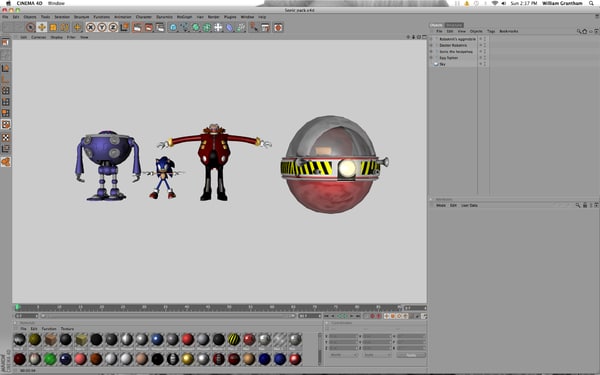
Task: Select the bright green material sphere
Action: pyautogui.click(x=50, y=359)
